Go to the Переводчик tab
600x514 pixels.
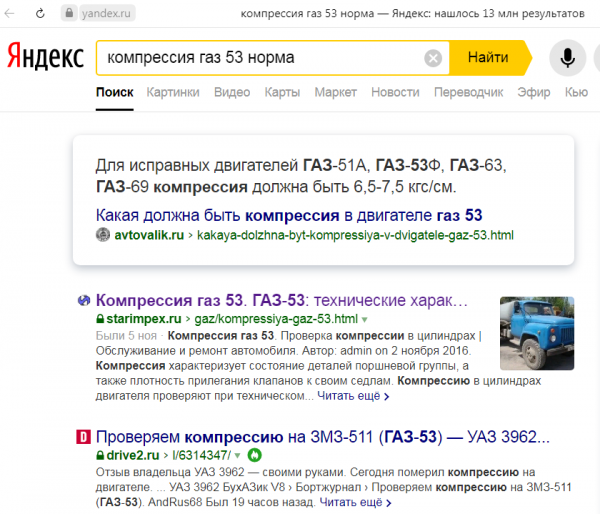pyautogui.click(x=468, y=92)
